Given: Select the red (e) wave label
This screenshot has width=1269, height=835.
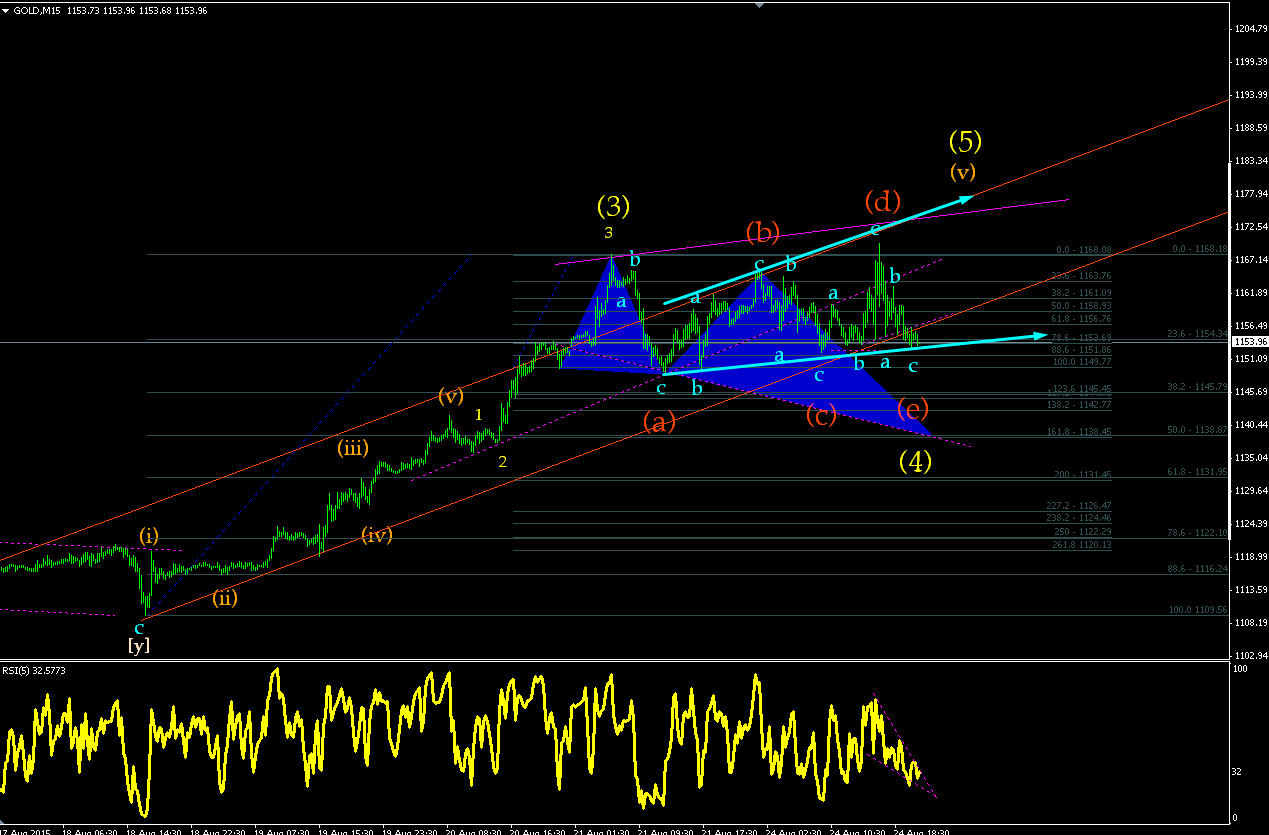Looking at the screenshot, I should click(x=913, y=409).
